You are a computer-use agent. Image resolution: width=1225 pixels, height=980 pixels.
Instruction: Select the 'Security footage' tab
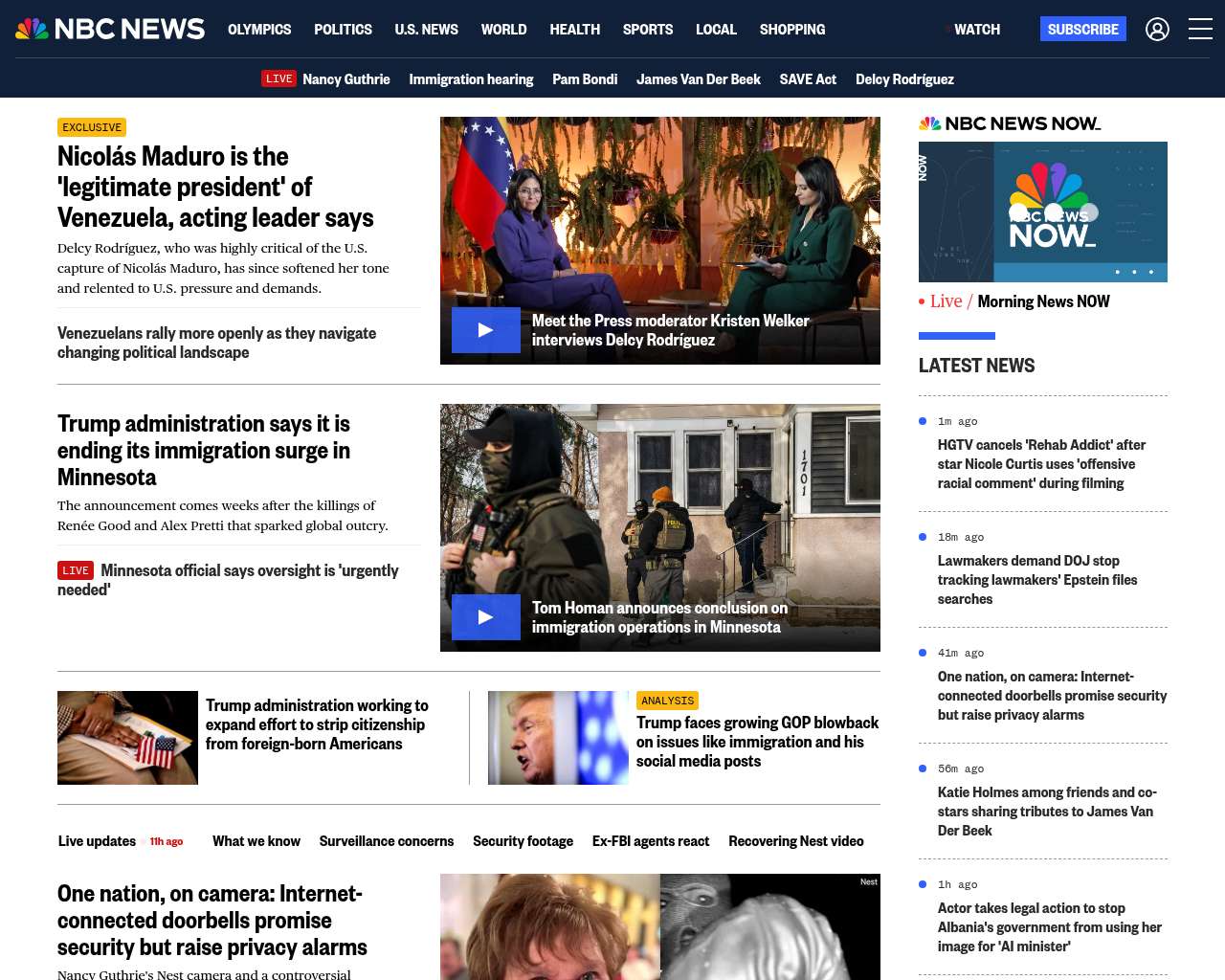[523, 841]
